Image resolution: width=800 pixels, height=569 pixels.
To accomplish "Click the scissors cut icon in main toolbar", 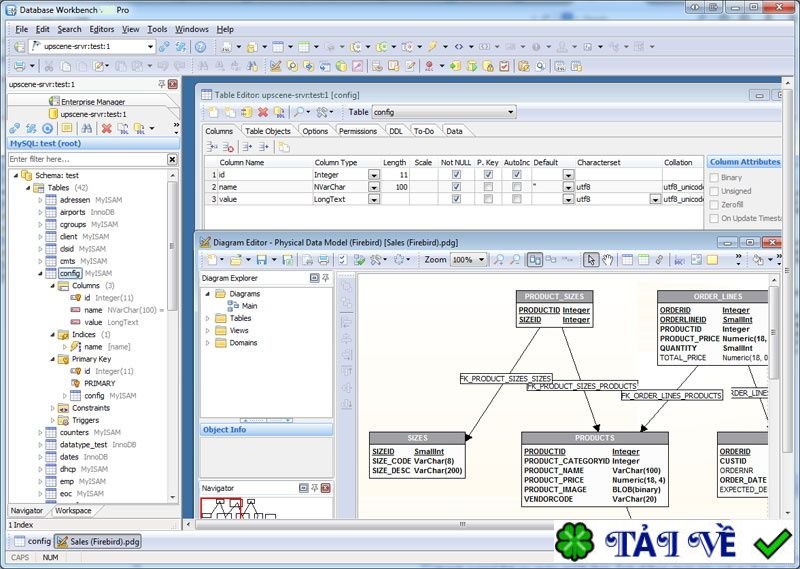I will [x=49, y=66].
